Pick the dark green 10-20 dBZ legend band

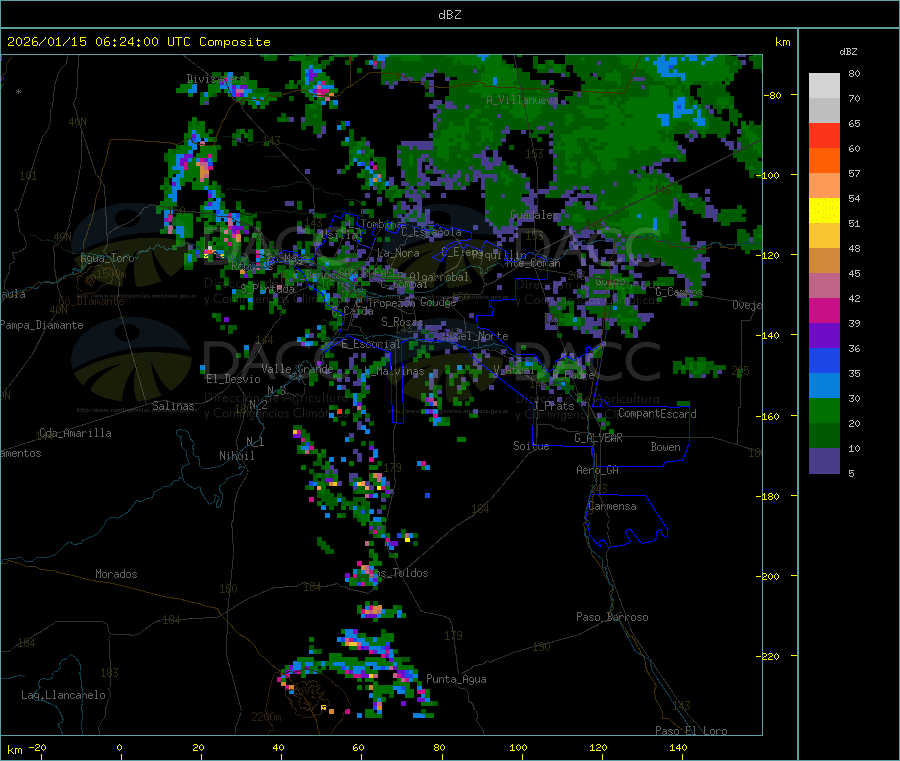click(x=824, y=436)
